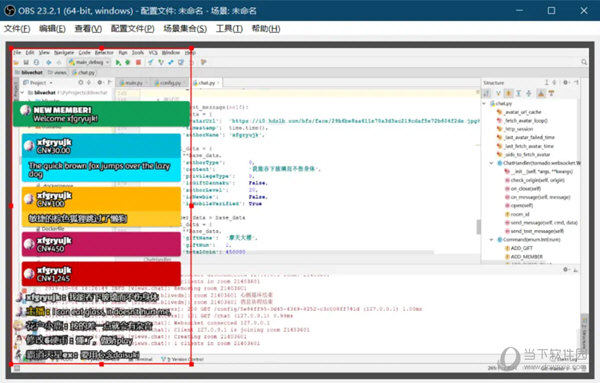The image size is (600, 383).
Task: Click the bottom-right red resize handle
Action: [191, 364]
